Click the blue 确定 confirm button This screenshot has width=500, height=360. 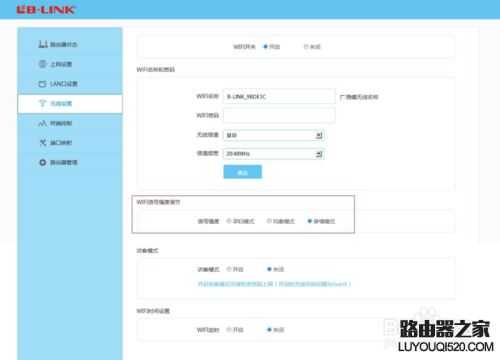[242, 172]
